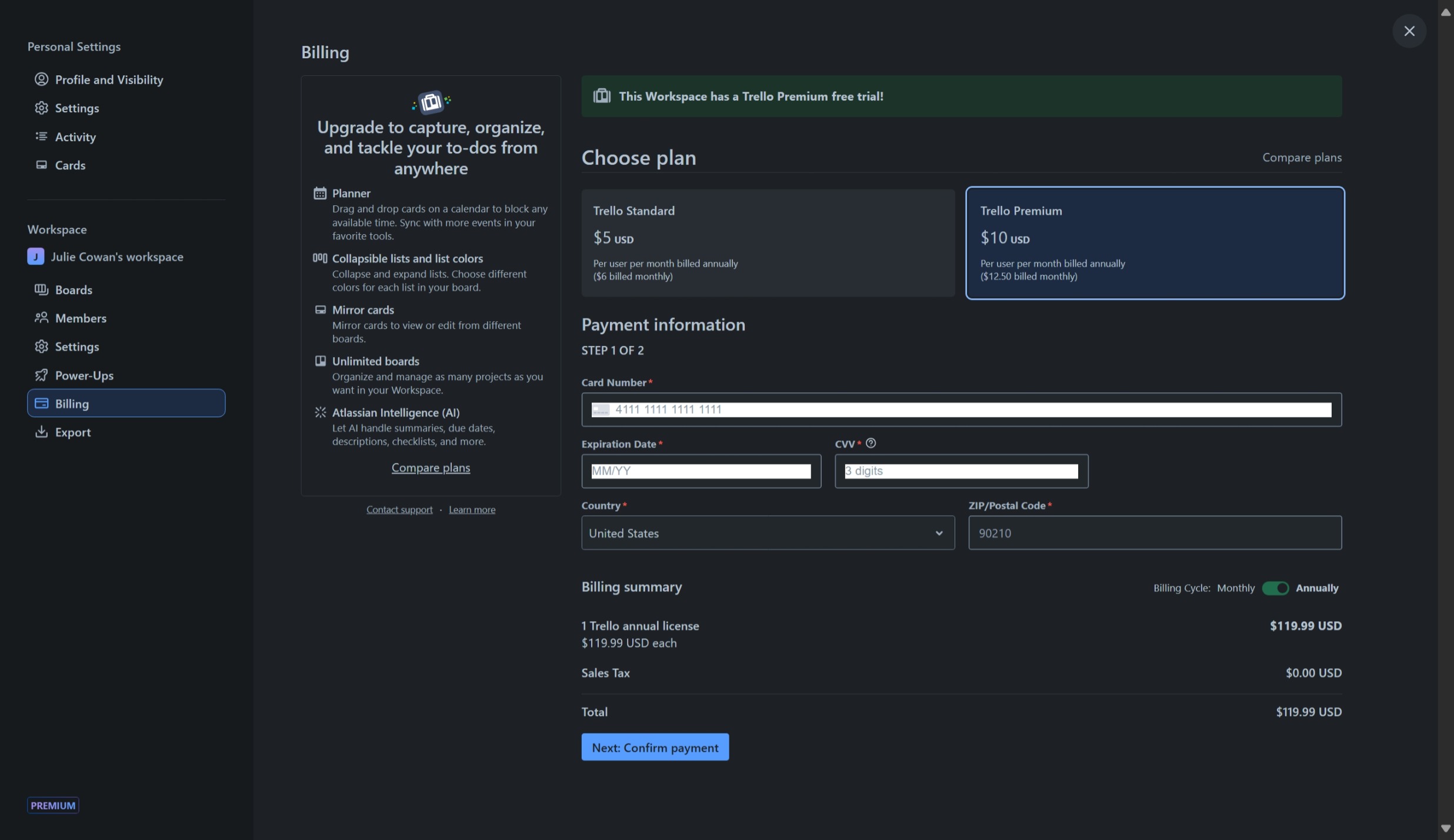The width and height of the screenshot is (1454, 840).
Task: Click the Profile and Visibility person icon
Action: [x=41, y=79]
